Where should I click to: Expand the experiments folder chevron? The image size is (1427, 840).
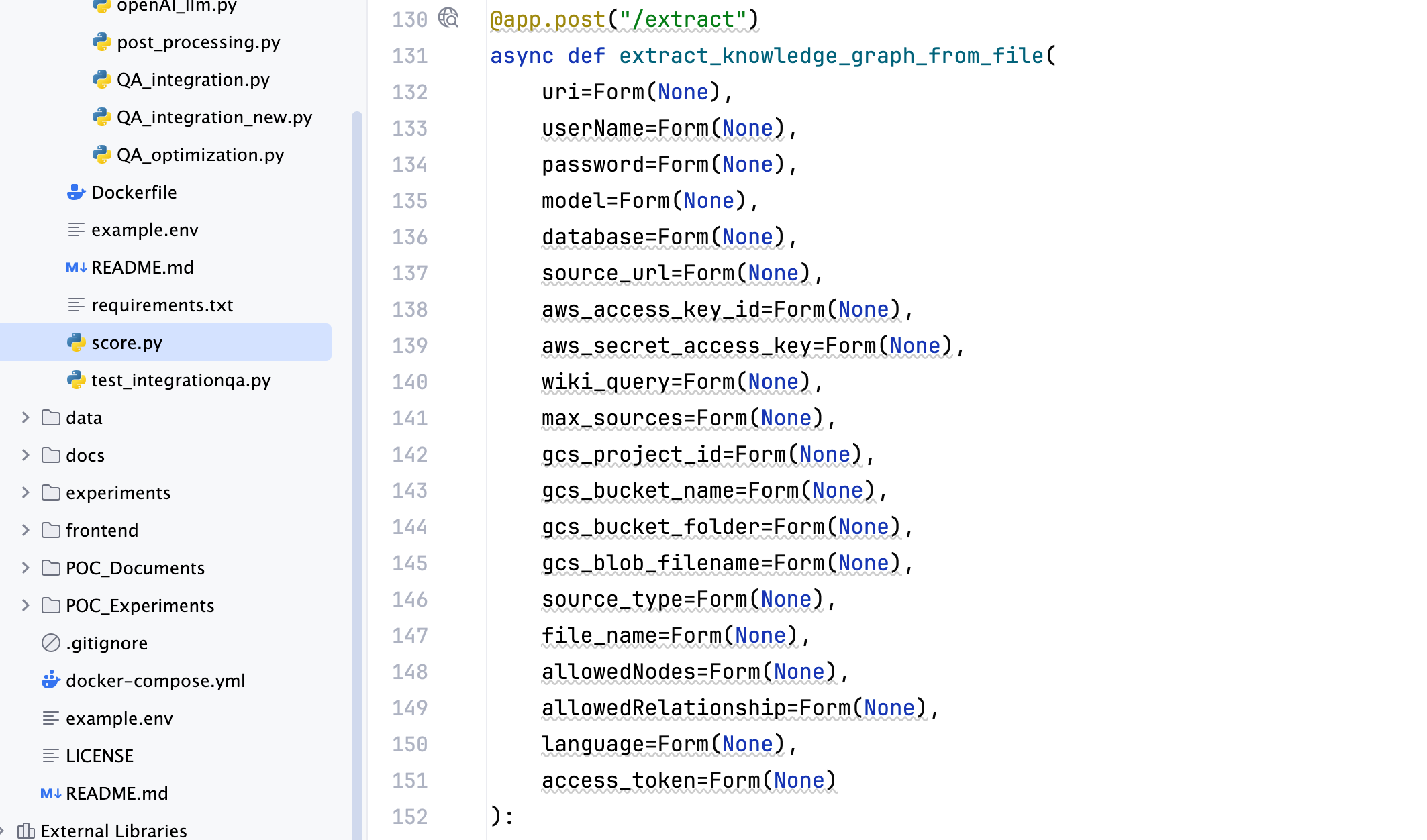click(26, 493)
